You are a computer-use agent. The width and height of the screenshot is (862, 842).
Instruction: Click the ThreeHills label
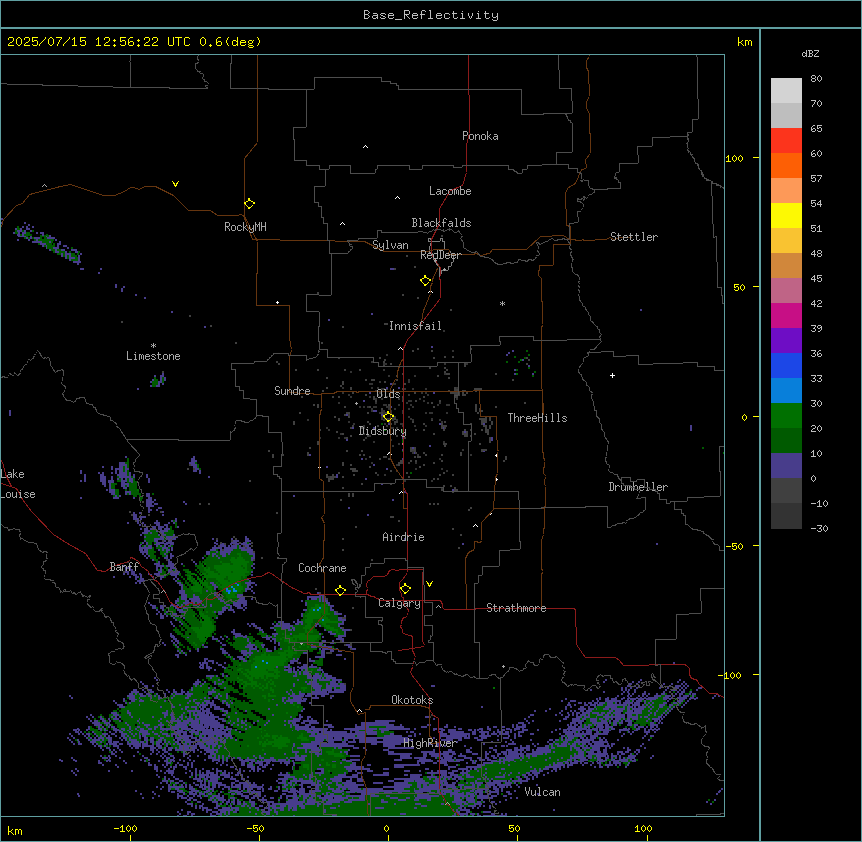[x=538, y=418]
